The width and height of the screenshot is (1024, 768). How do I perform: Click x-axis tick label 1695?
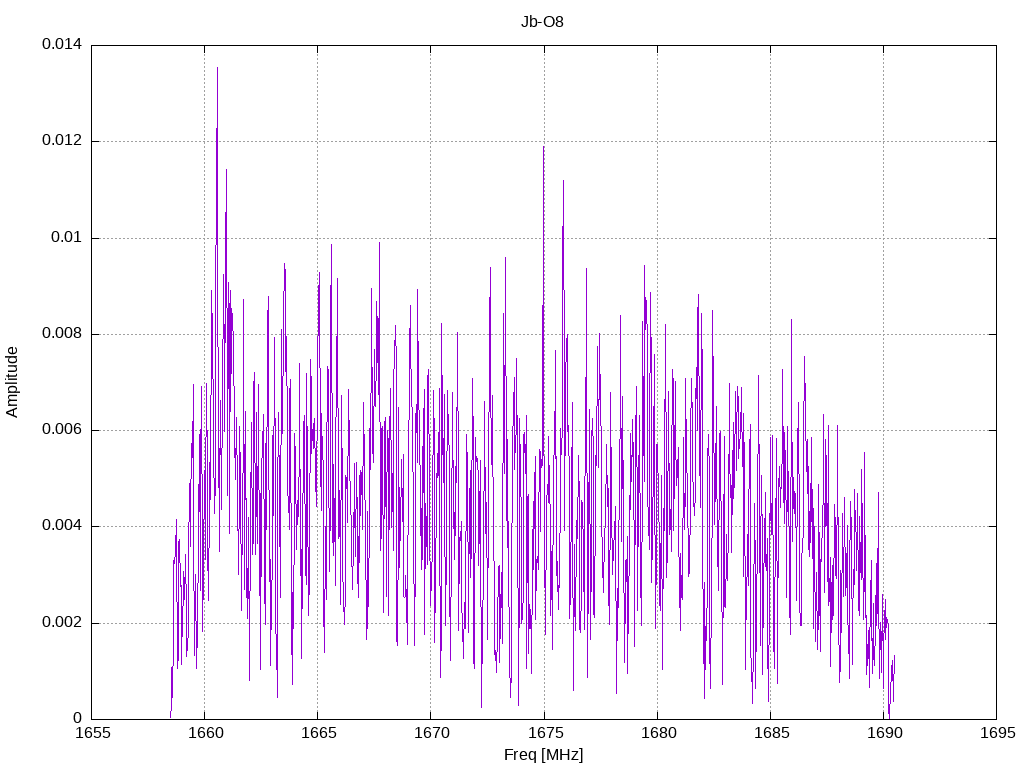(997, 733)
